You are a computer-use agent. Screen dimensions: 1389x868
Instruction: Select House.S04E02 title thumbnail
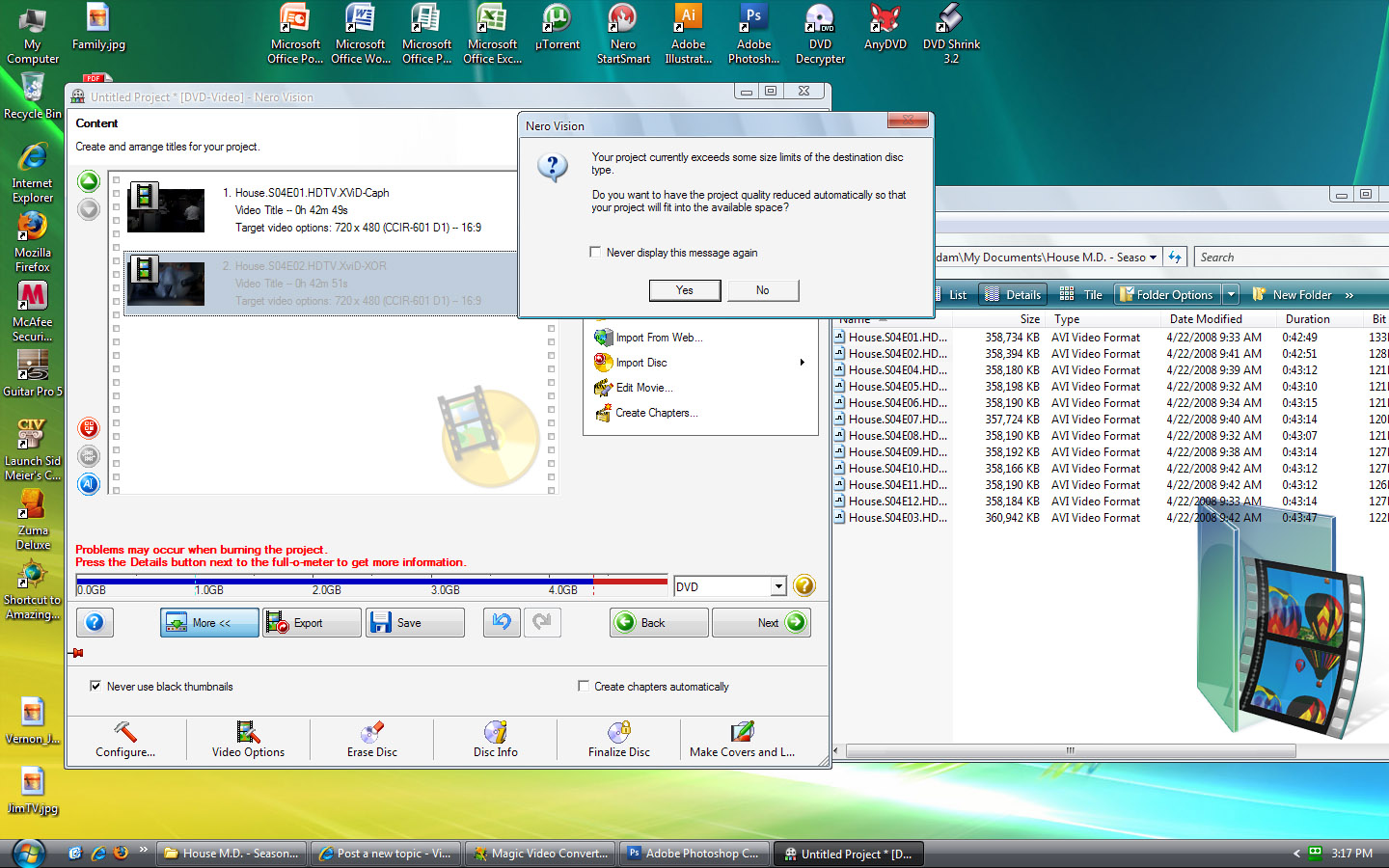166,282
